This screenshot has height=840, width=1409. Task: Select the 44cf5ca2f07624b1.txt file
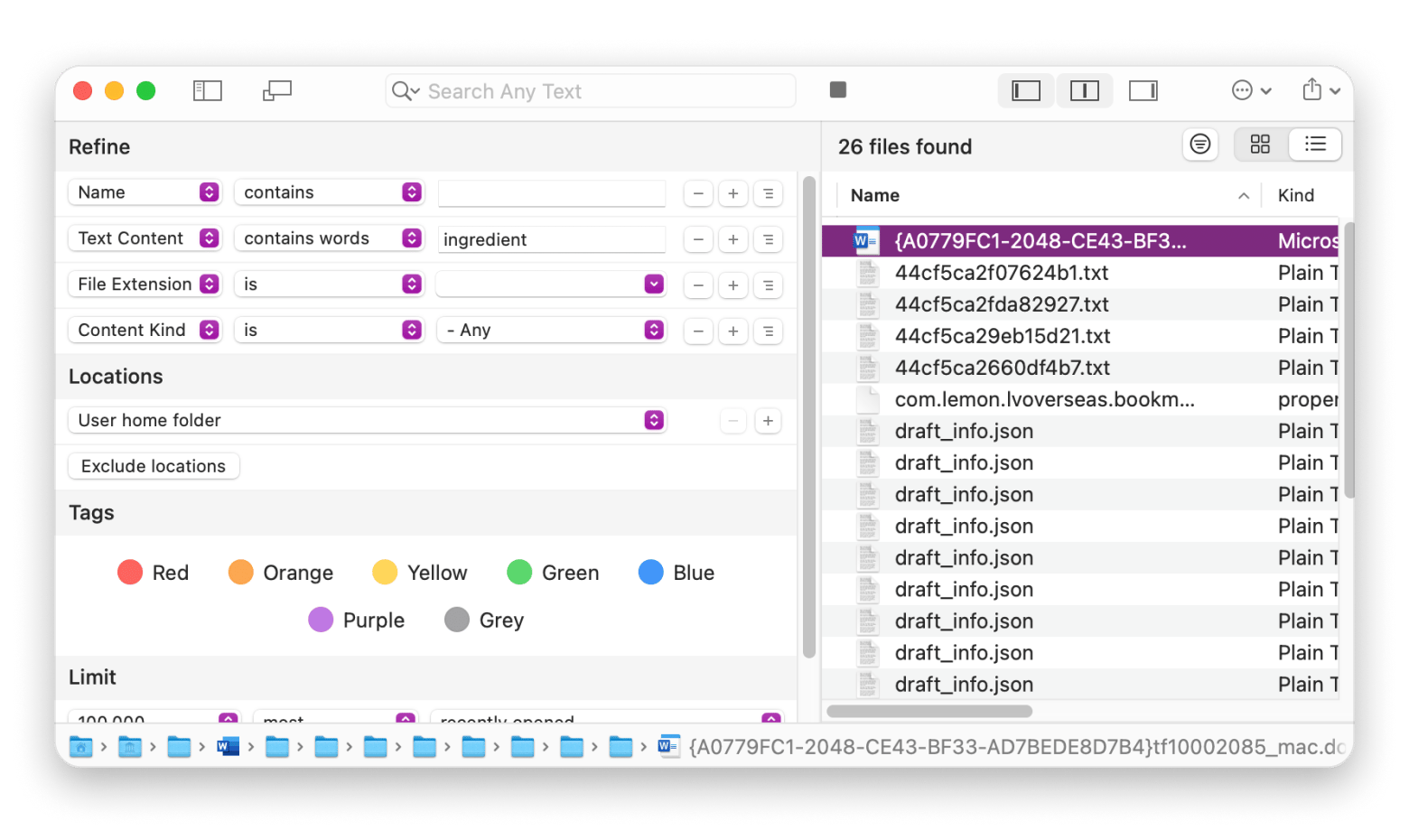coord(1001,273)
